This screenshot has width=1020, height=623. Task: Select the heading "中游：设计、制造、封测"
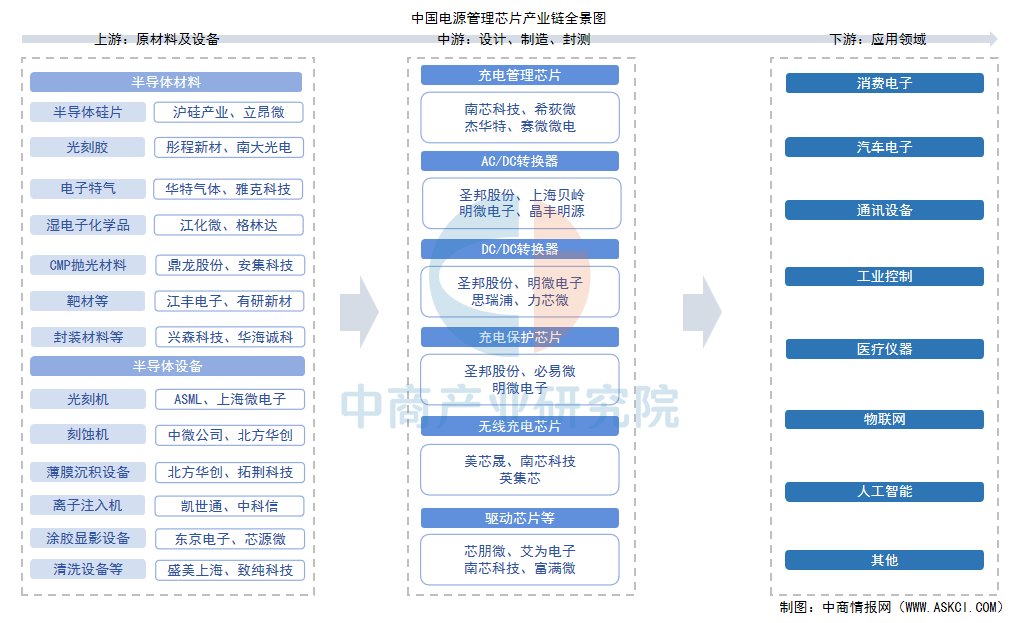[x=514, y=39]
